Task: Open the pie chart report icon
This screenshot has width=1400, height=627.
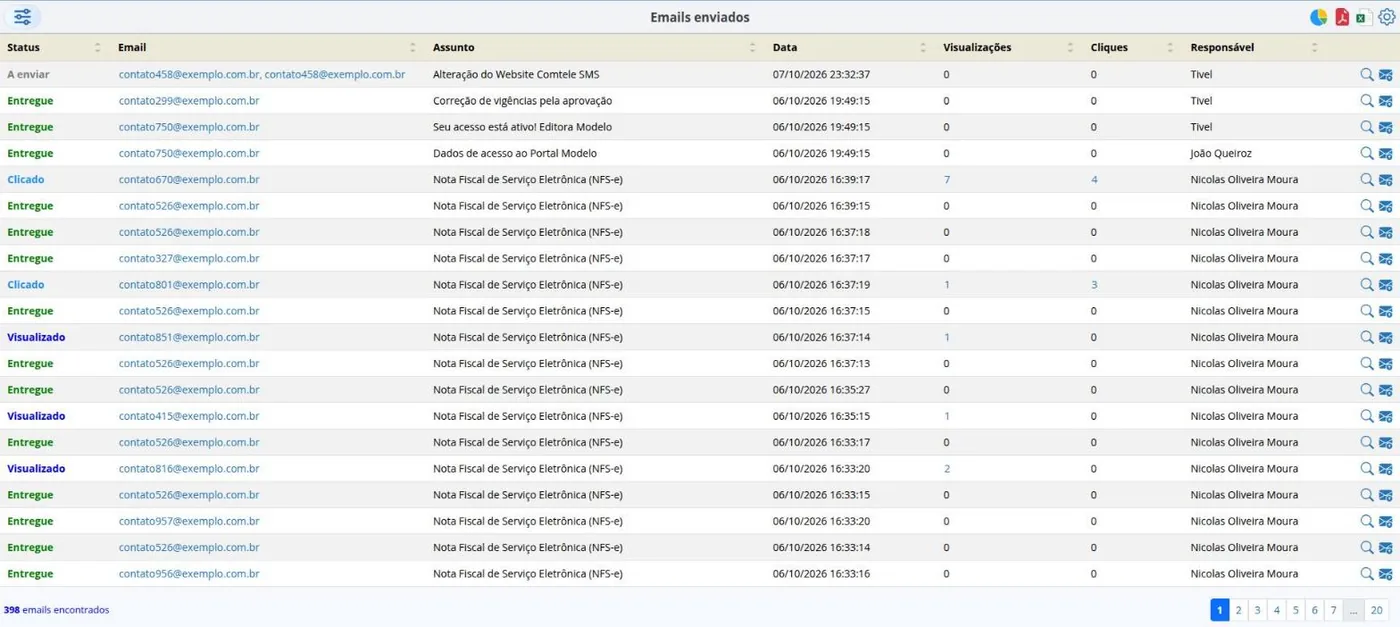Action: (1319, 17)
